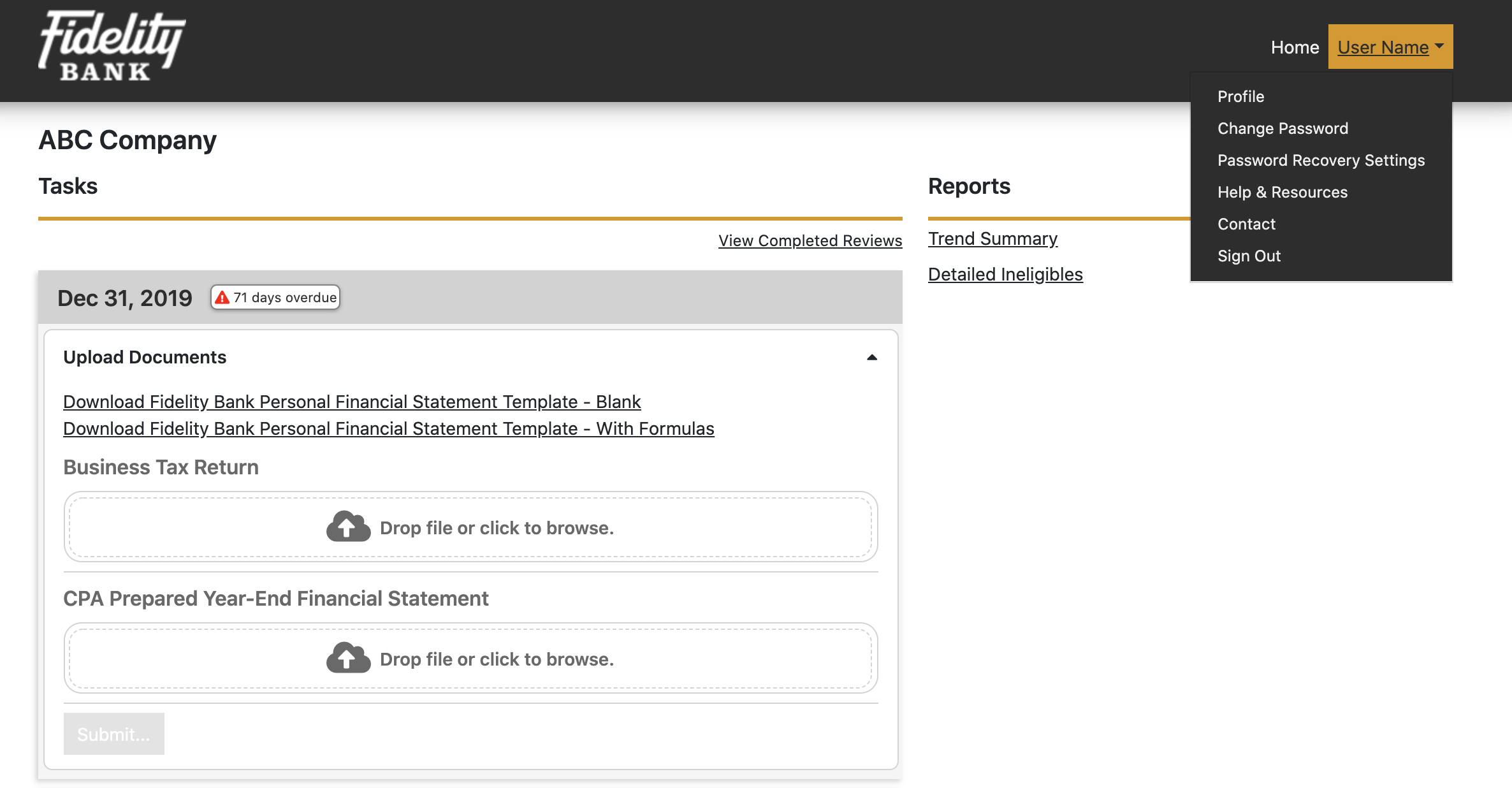This screenshot has height=788, width=1512.
Task: Download the Personal Financial Statement Template - With Formulas
Action: pyautogui.click(x=389, y=428)
